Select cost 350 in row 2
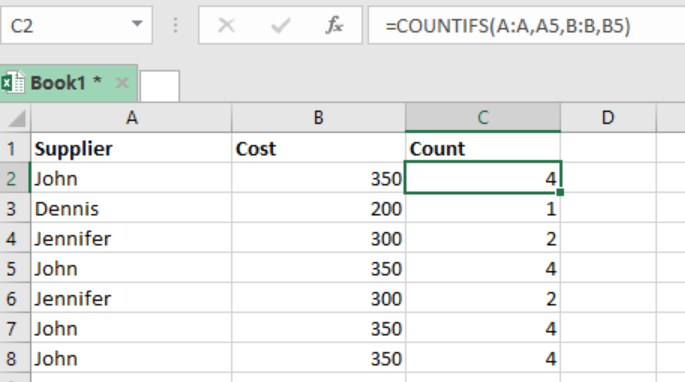The image size is (685, 382). click(x=318, y=178)
